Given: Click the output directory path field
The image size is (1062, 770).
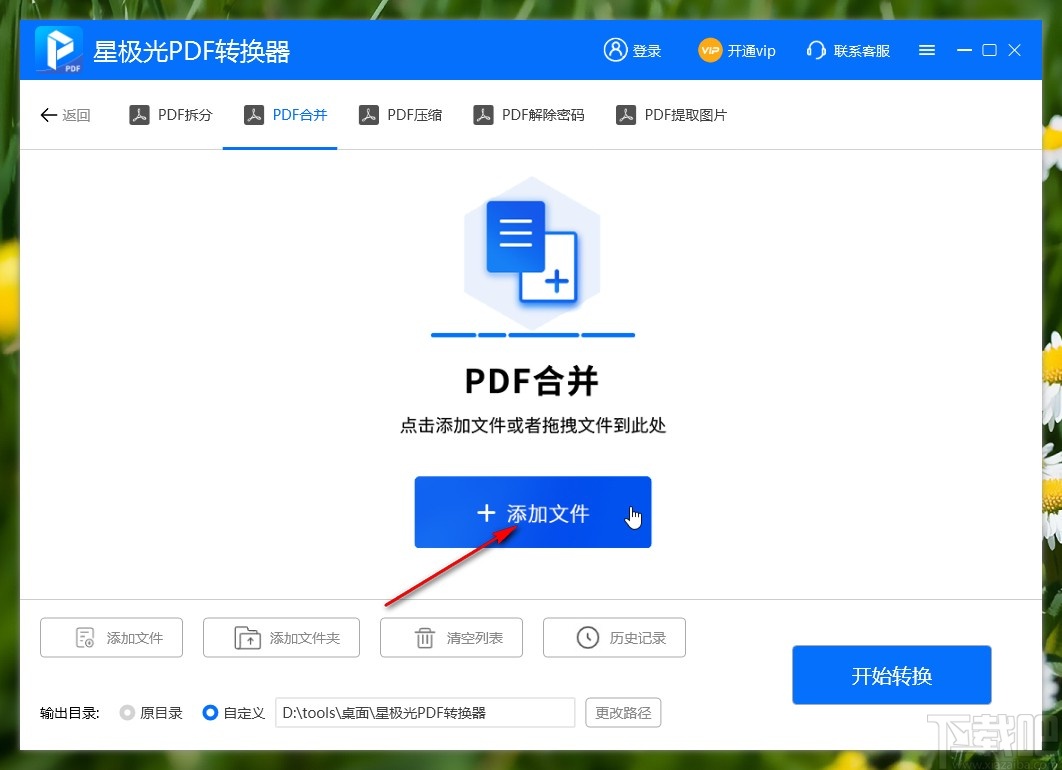Looking at the screenshot, I should (425, 712).
